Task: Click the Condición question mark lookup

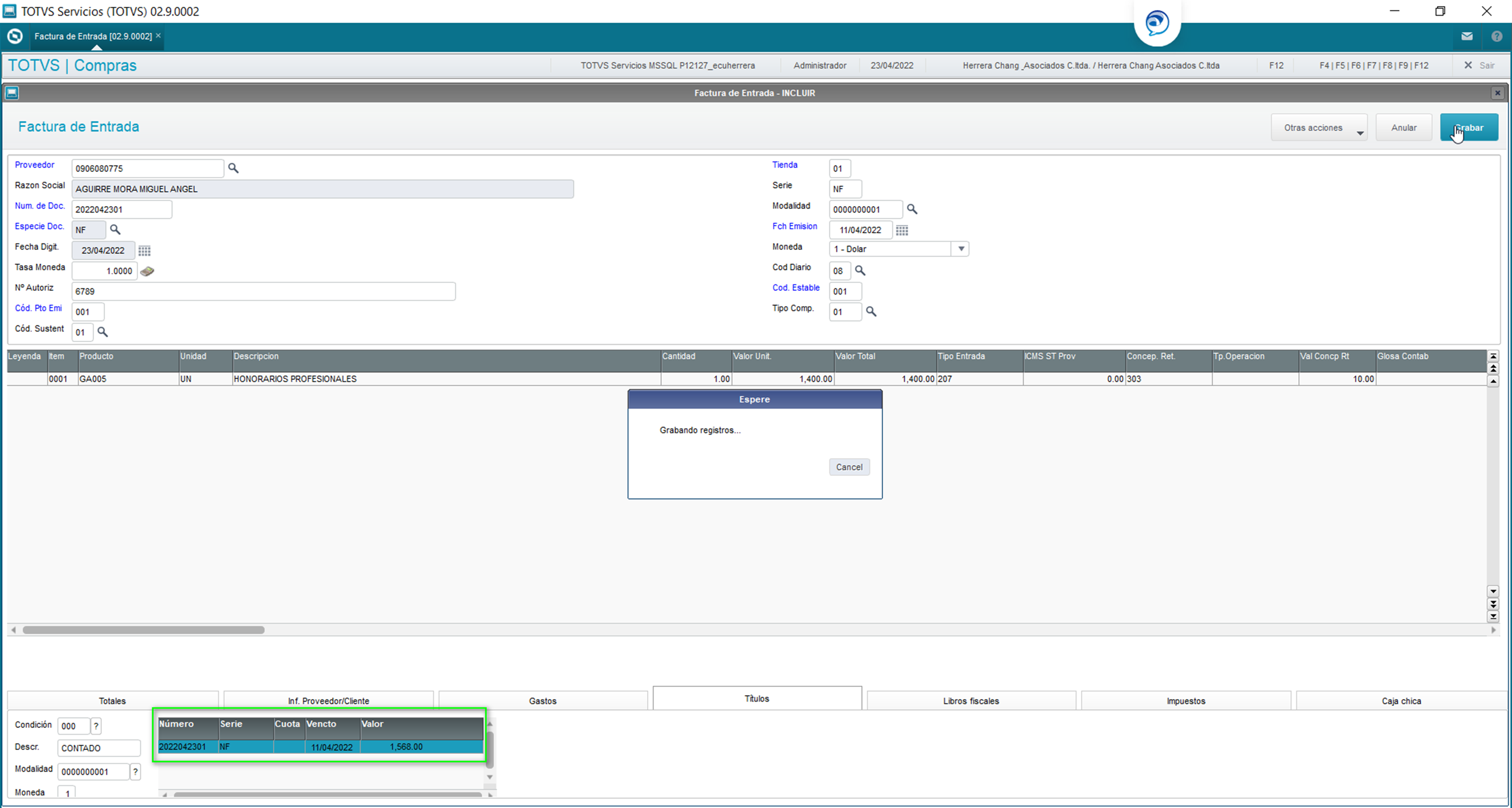Action: [96, 726]
